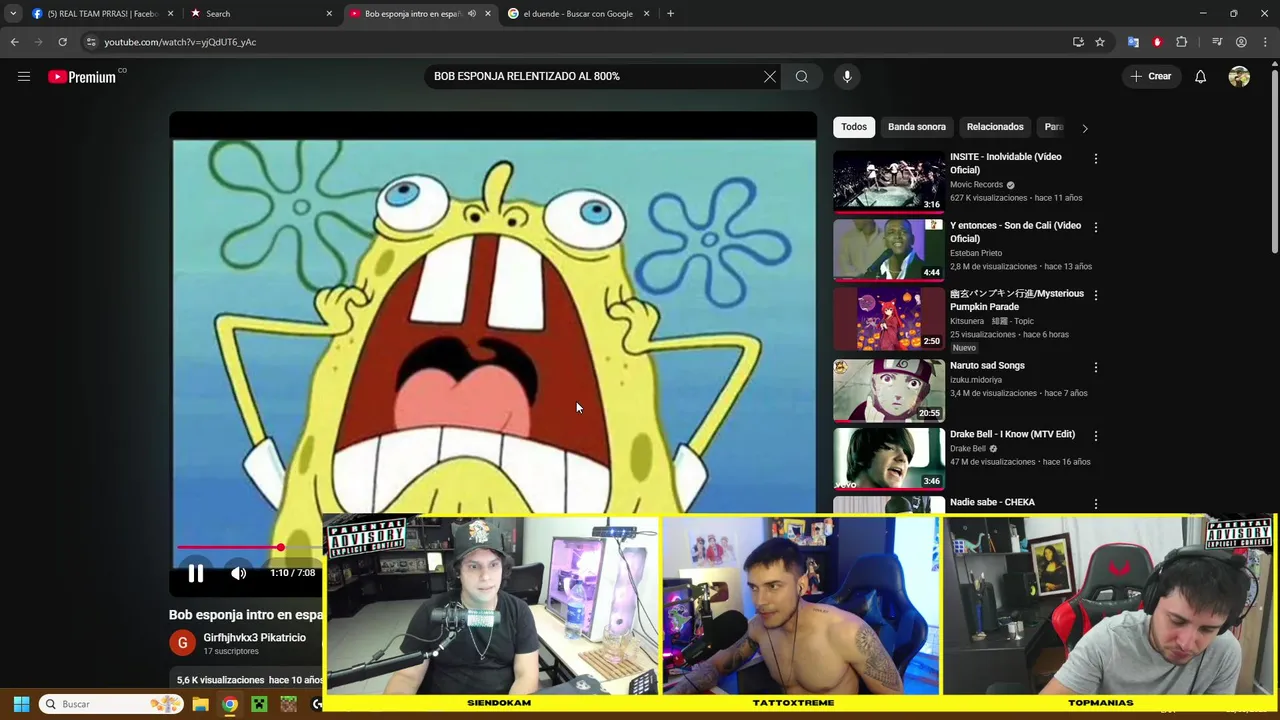Open options menu for Nadie sabe CHEKA
Screen dimensions: 1280x720
coord(1096,504)
